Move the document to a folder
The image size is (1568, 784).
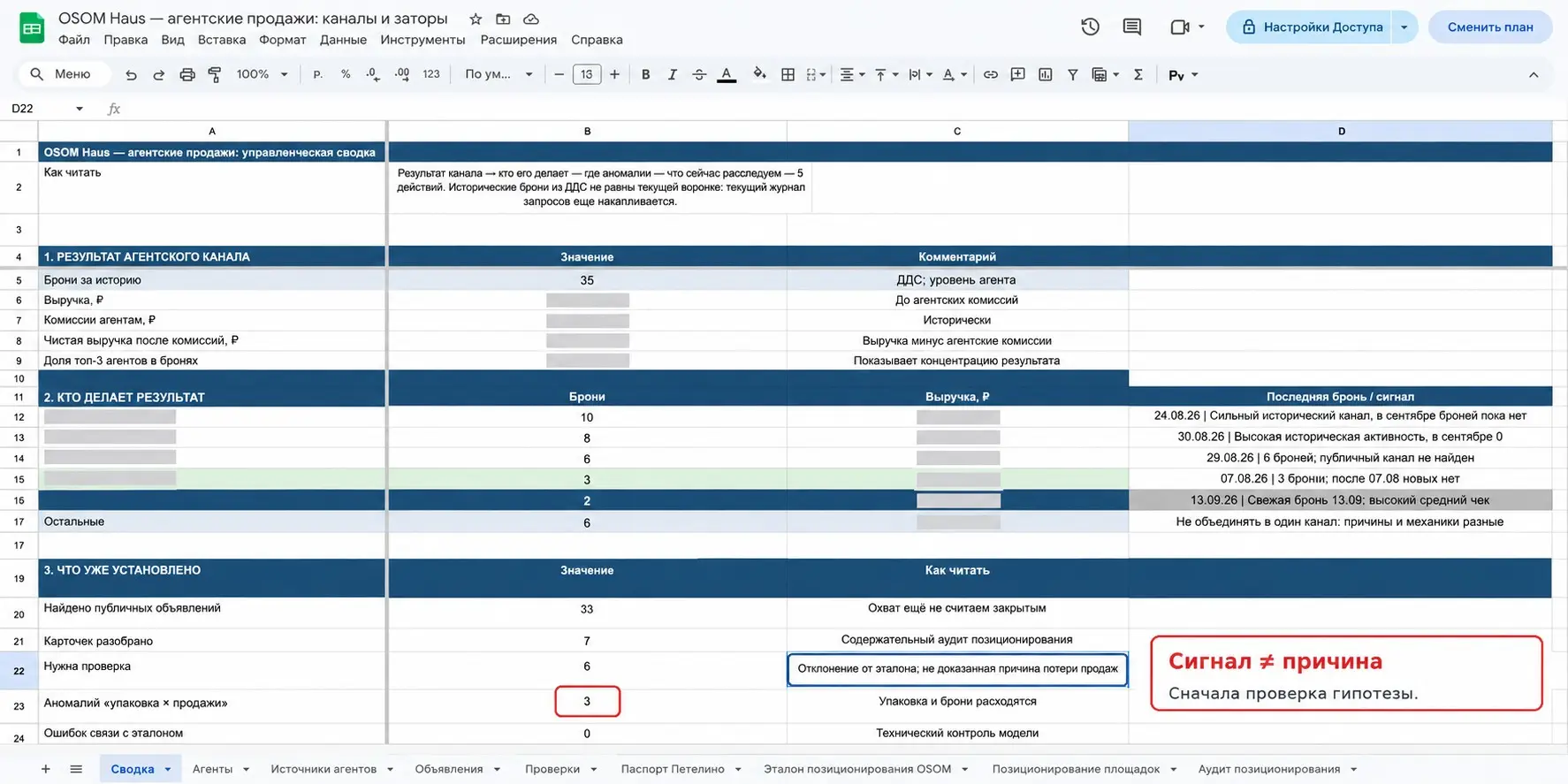(x=503, y=19)
